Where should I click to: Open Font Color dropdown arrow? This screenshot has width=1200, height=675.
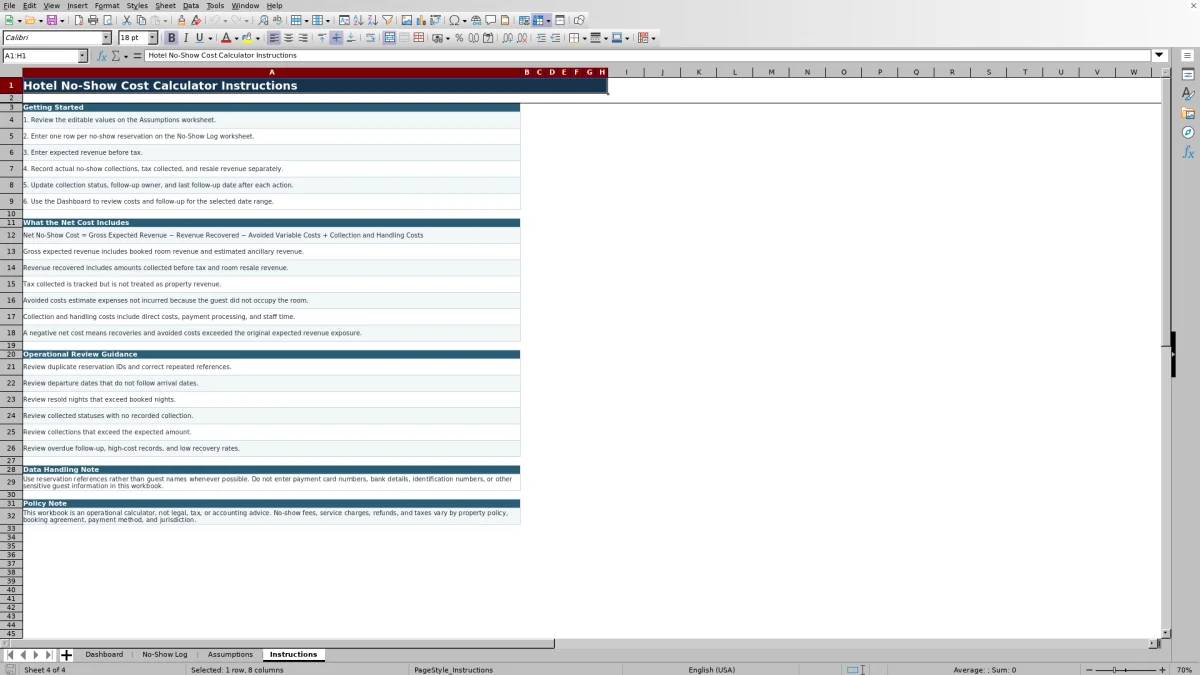click(x=236, y=38)
